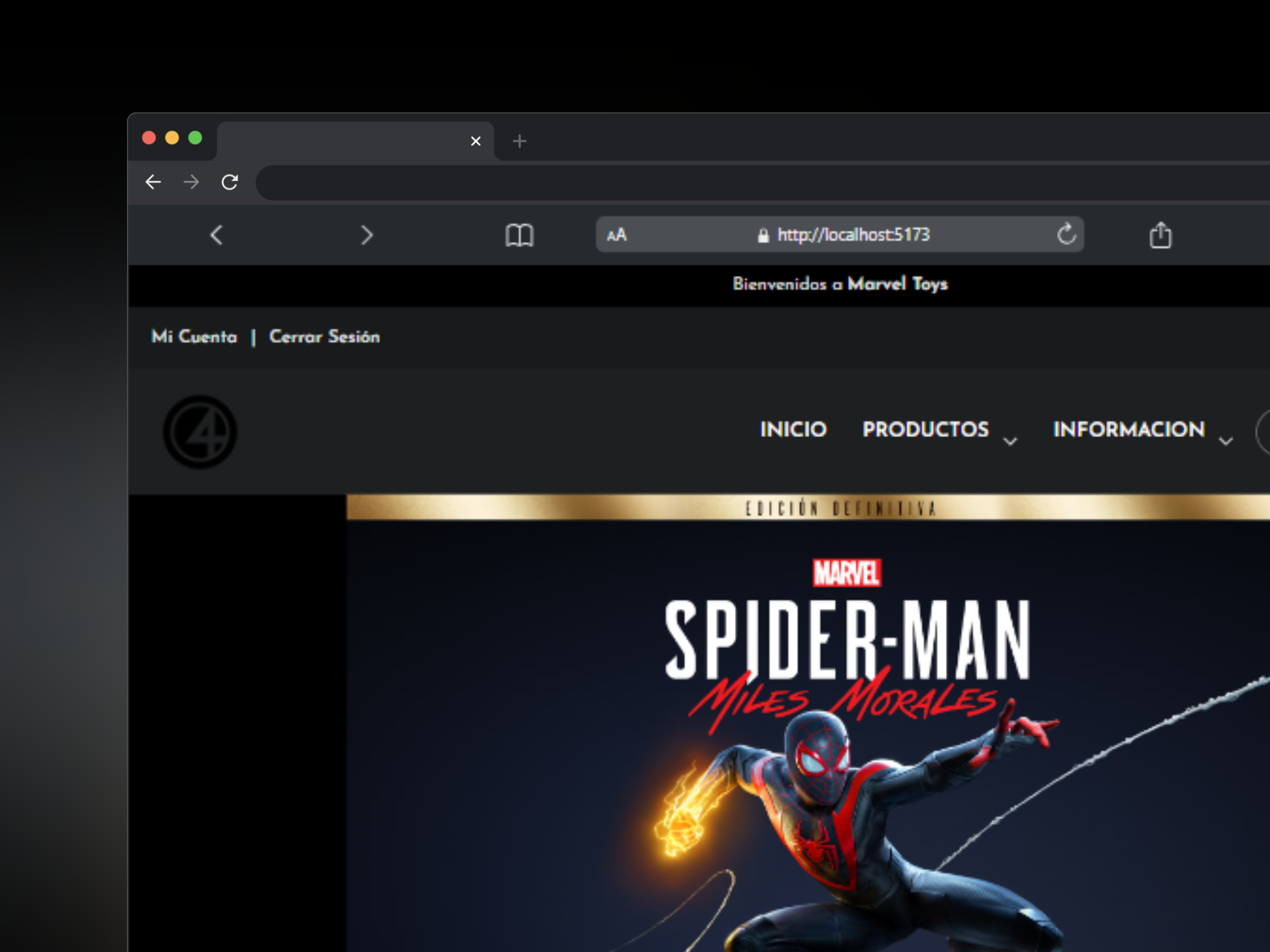
Task: Click the padlock icon beside URL
Action: (x=763, y=235)
